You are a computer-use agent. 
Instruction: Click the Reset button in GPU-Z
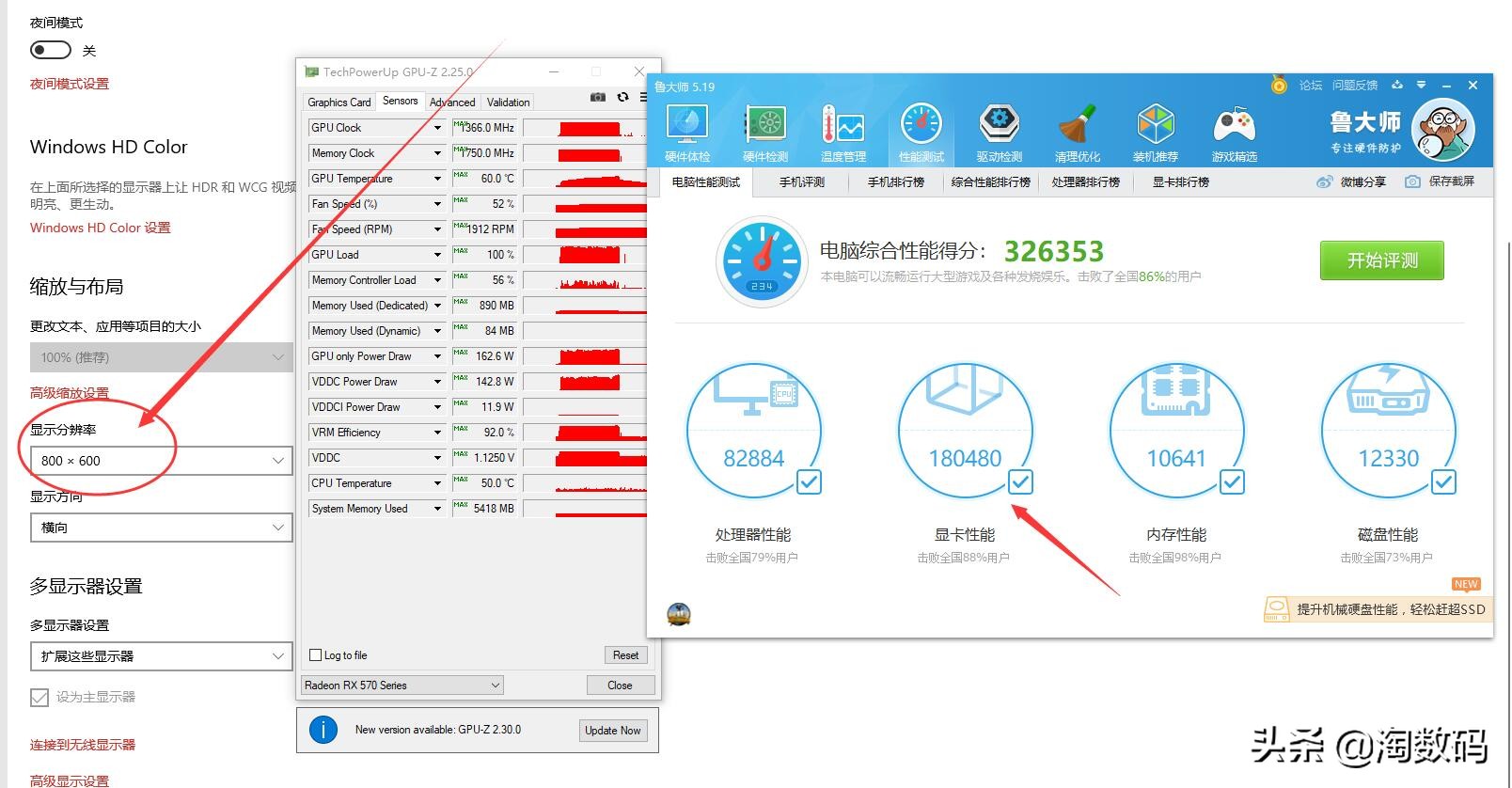pos(625,655)
